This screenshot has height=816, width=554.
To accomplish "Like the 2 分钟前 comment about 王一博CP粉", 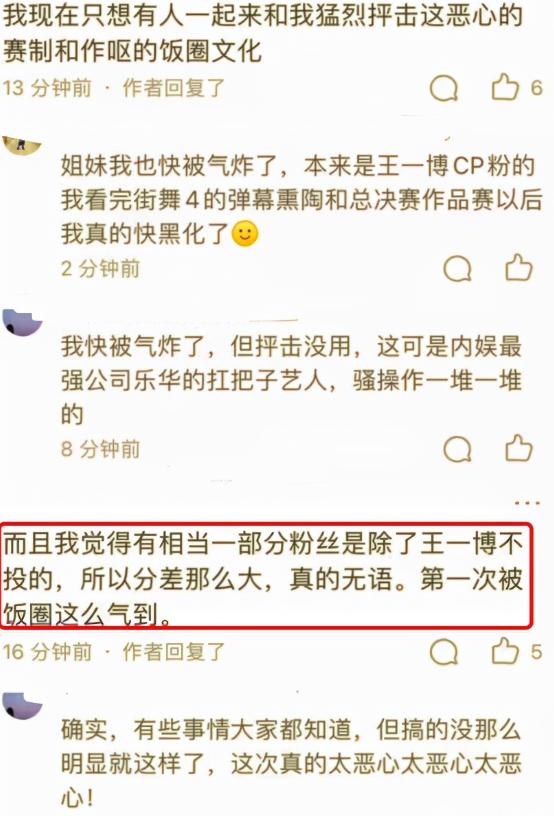I will point(519,268).
